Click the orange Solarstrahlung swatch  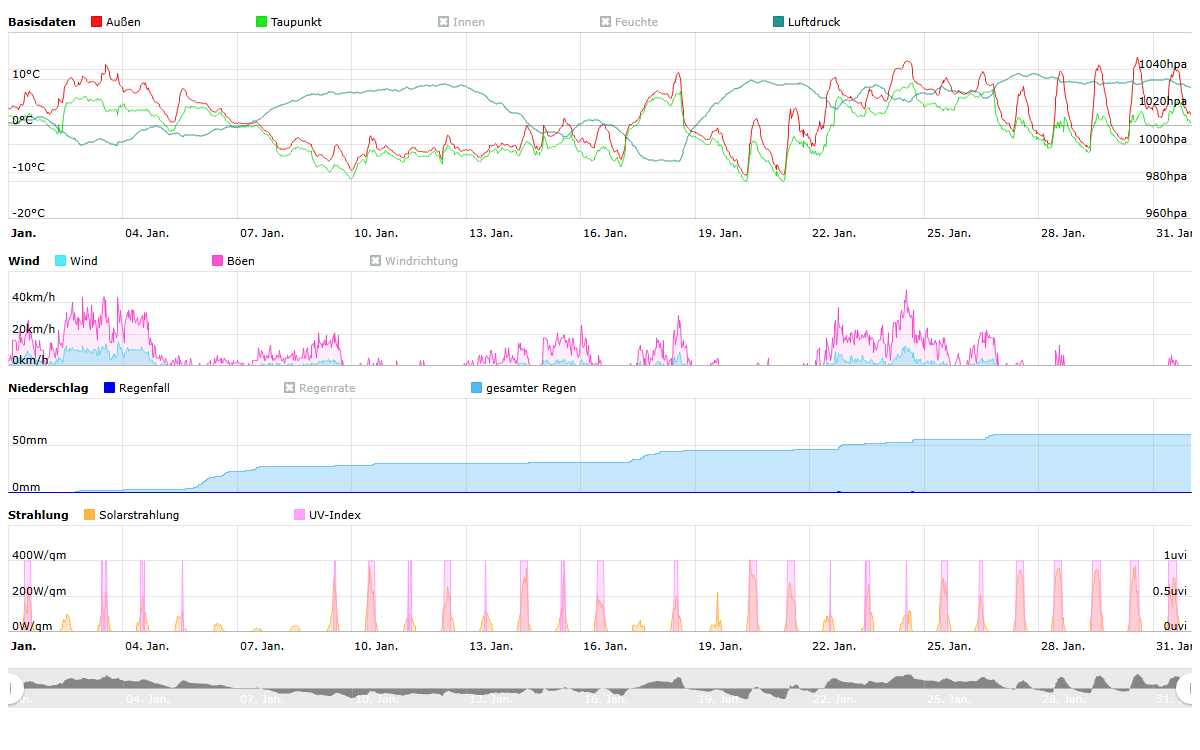(90, 515)
